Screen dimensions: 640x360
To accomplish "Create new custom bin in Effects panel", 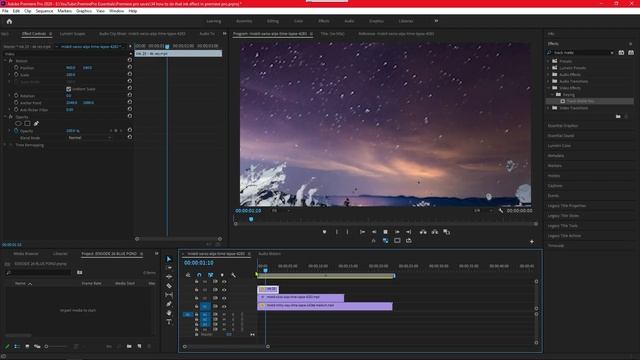I will pyautogui.click(x=618, y=116).
